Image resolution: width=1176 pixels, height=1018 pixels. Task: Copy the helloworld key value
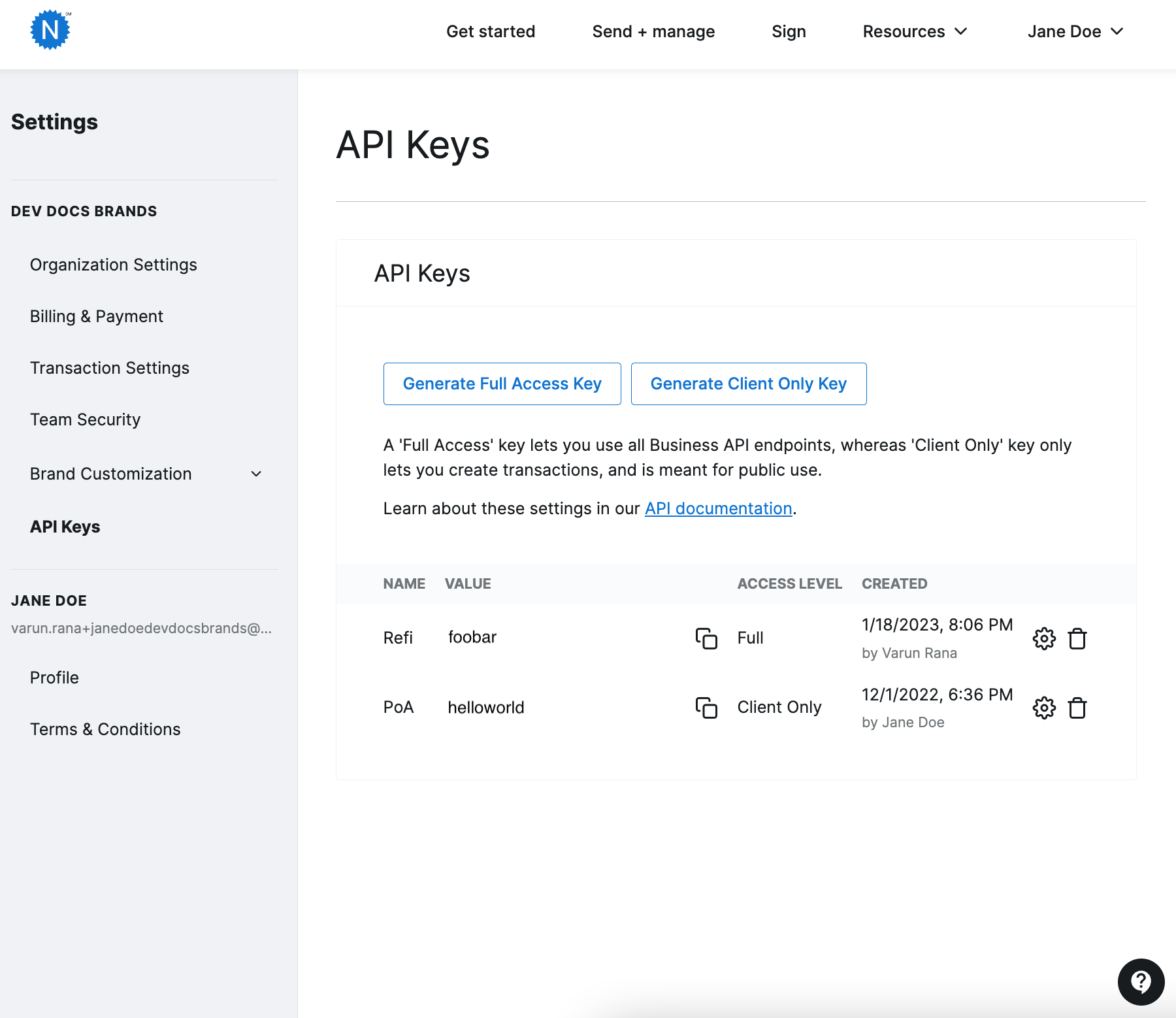[706, 708]
